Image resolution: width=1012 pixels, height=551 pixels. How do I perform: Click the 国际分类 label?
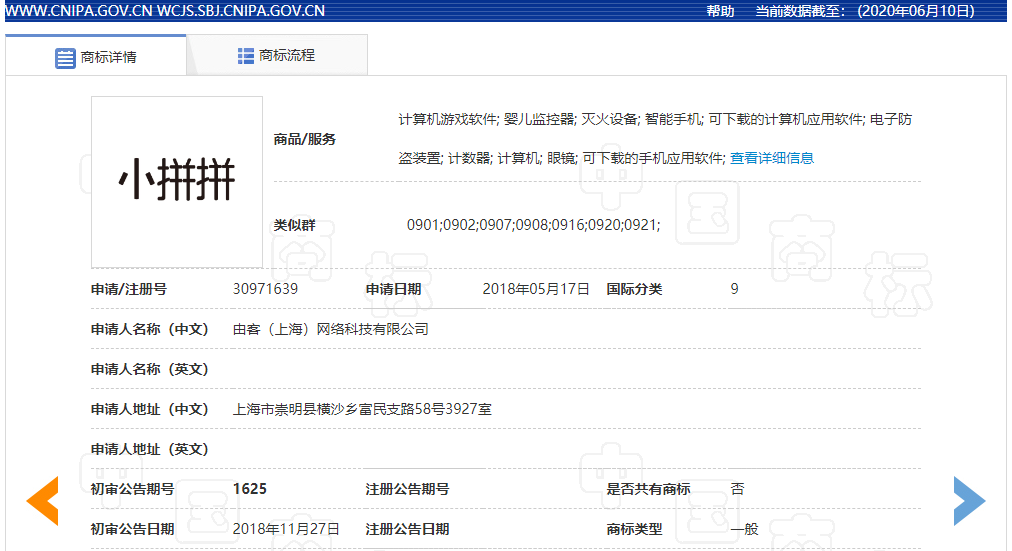(634, 289)
